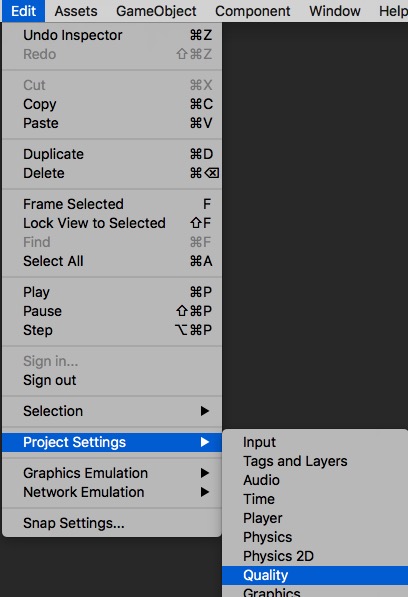This screenshot has height=597, width=408.
Task: Open Quality project settings
Action: point(315,575)
